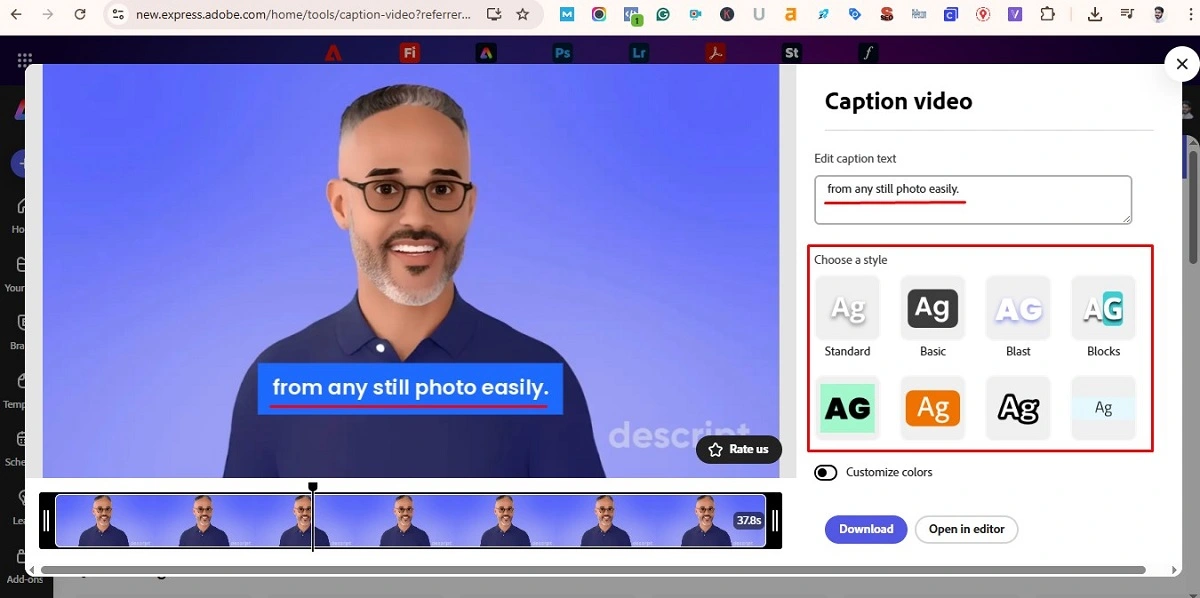Go to Home using the sidebar icon

pyautogui.click(x=21, y=213)
